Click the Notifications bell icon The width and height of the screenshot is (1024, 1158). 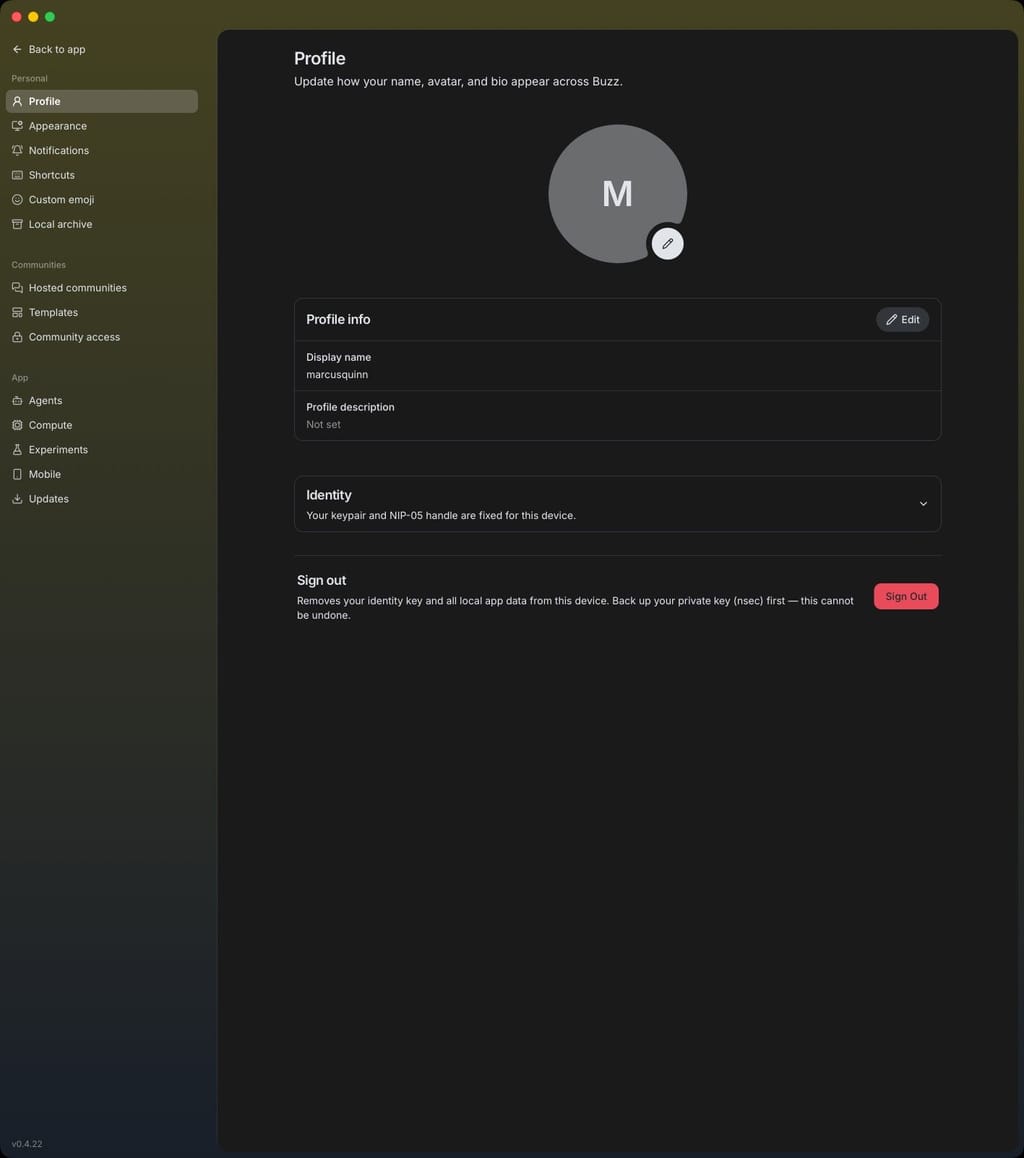pos(17,150)
